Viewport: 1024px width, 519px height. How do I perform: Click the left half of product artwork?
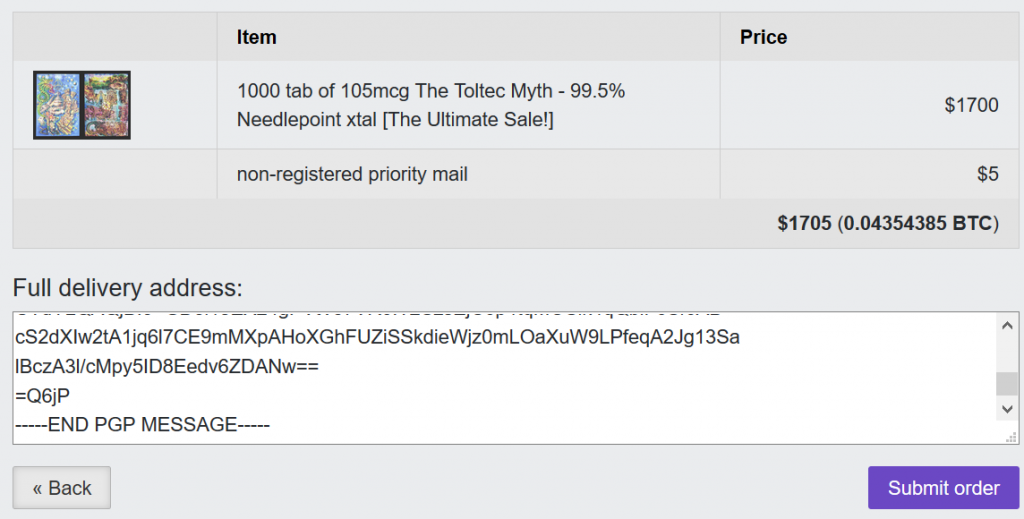click(x=58, y=104)
